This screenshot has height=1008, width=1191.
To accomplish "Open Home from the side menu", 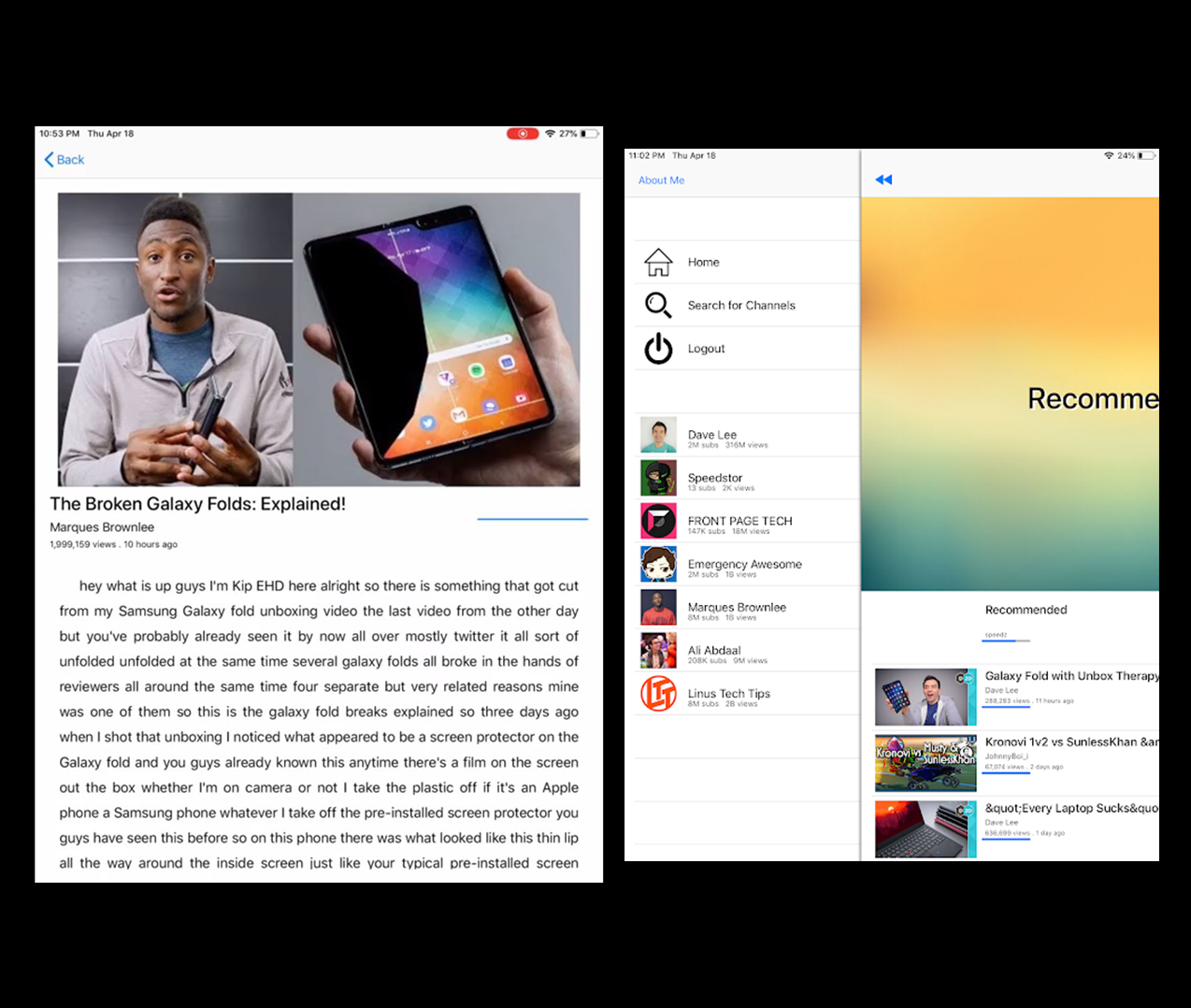I will tap(747, 262).
